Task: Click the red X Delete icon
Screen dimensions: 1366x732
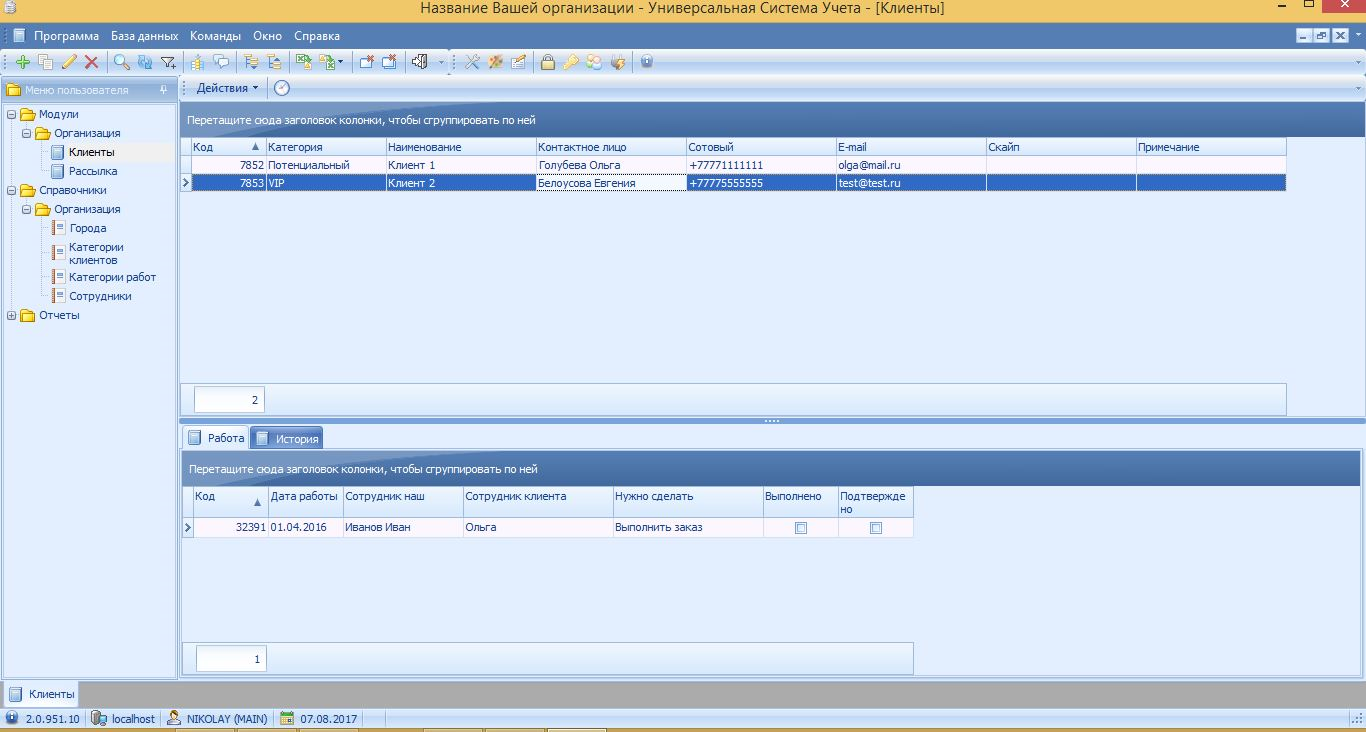Action: pos(91,62)
